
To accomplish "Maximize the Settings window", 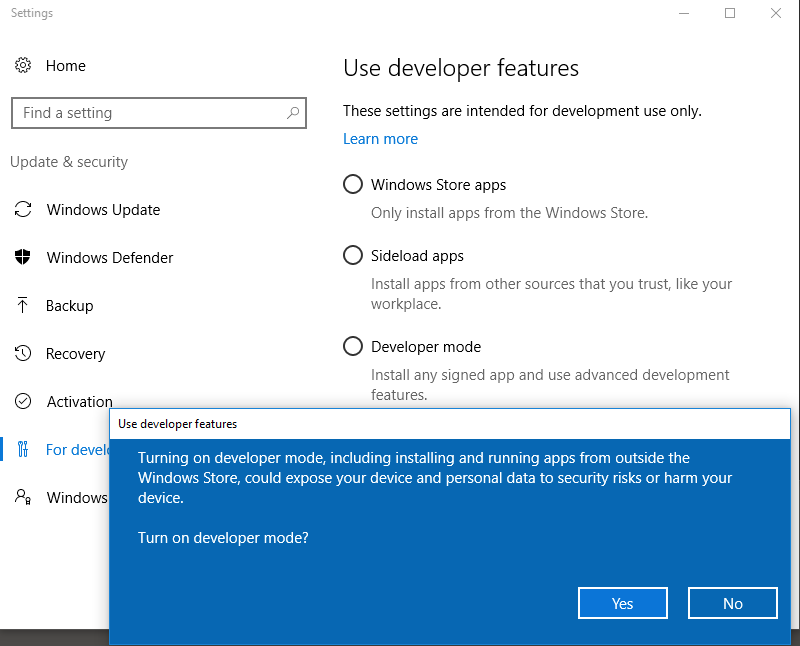I will 730,13.
